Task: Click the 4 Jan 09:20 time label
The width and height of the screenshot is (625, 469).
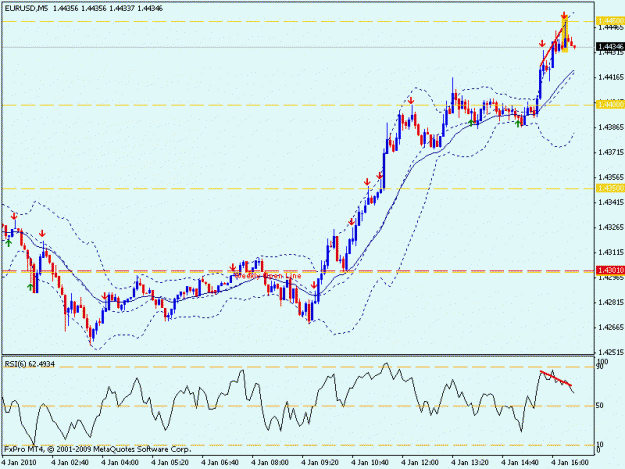Action: [x=320, y=463]
